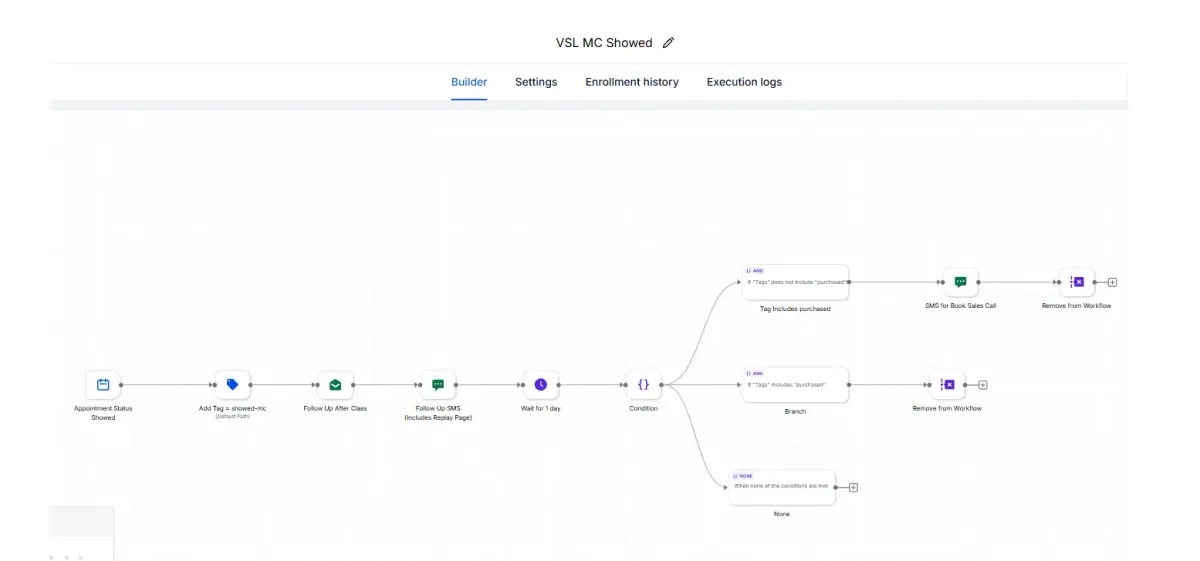Select SMS for Book Sales Call node

coord(960,282)
